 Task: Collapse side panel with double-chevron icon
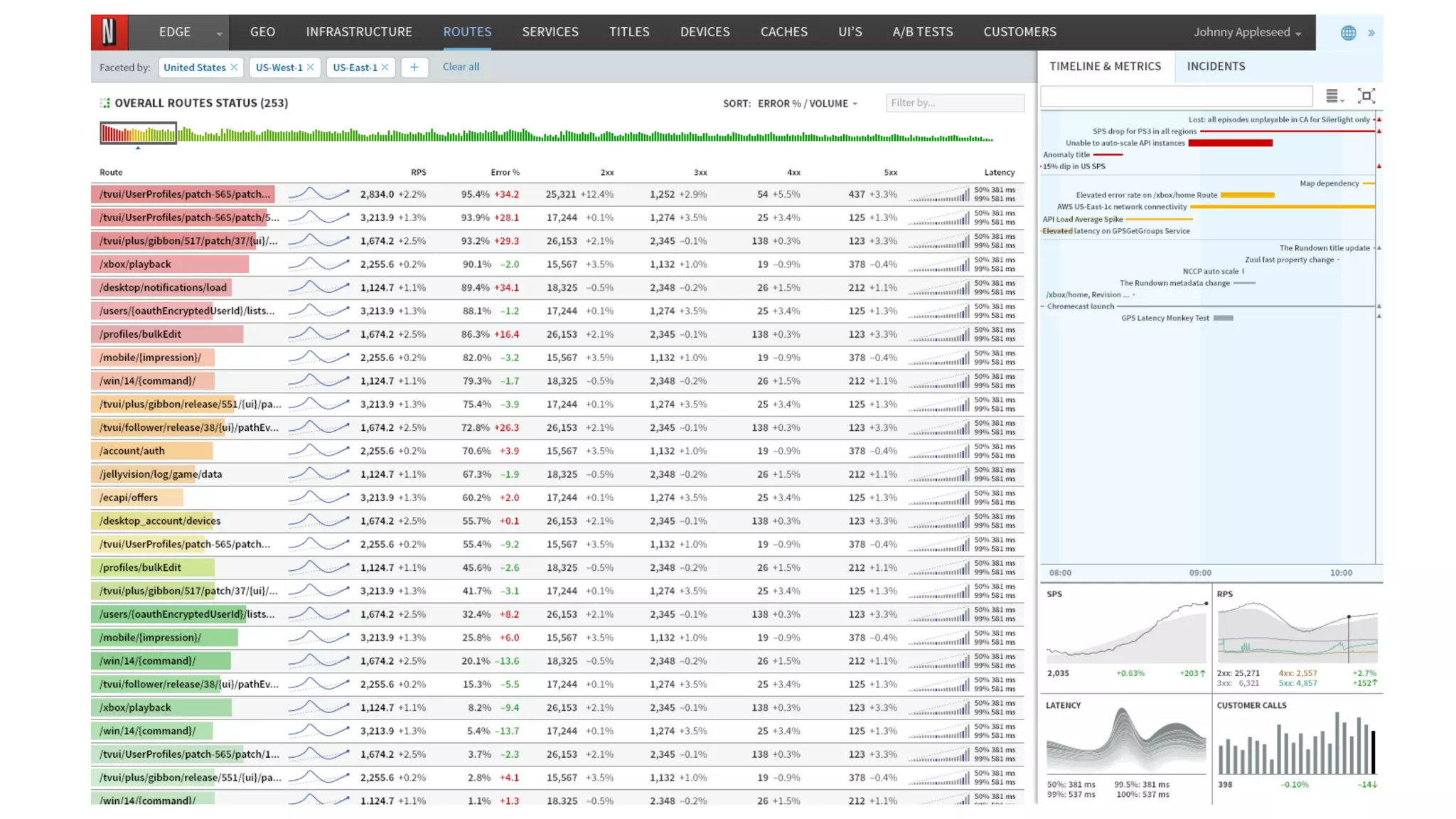tap(1371, 33)
